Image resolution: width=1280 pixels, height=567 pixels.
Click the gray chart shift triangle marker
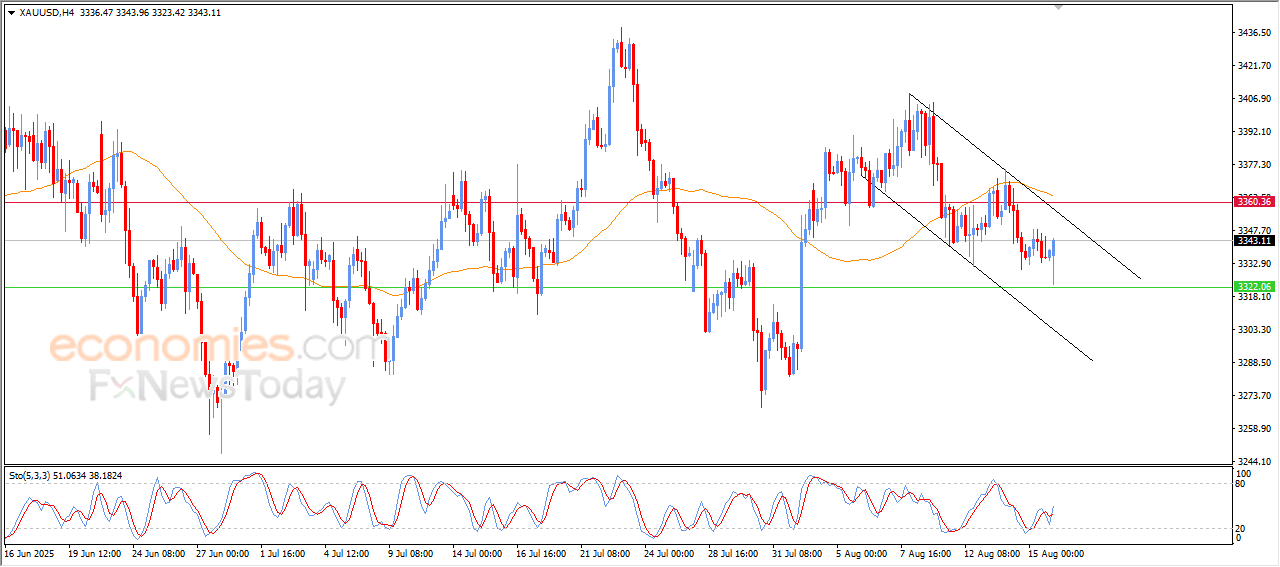click(x=1059, y=7)
